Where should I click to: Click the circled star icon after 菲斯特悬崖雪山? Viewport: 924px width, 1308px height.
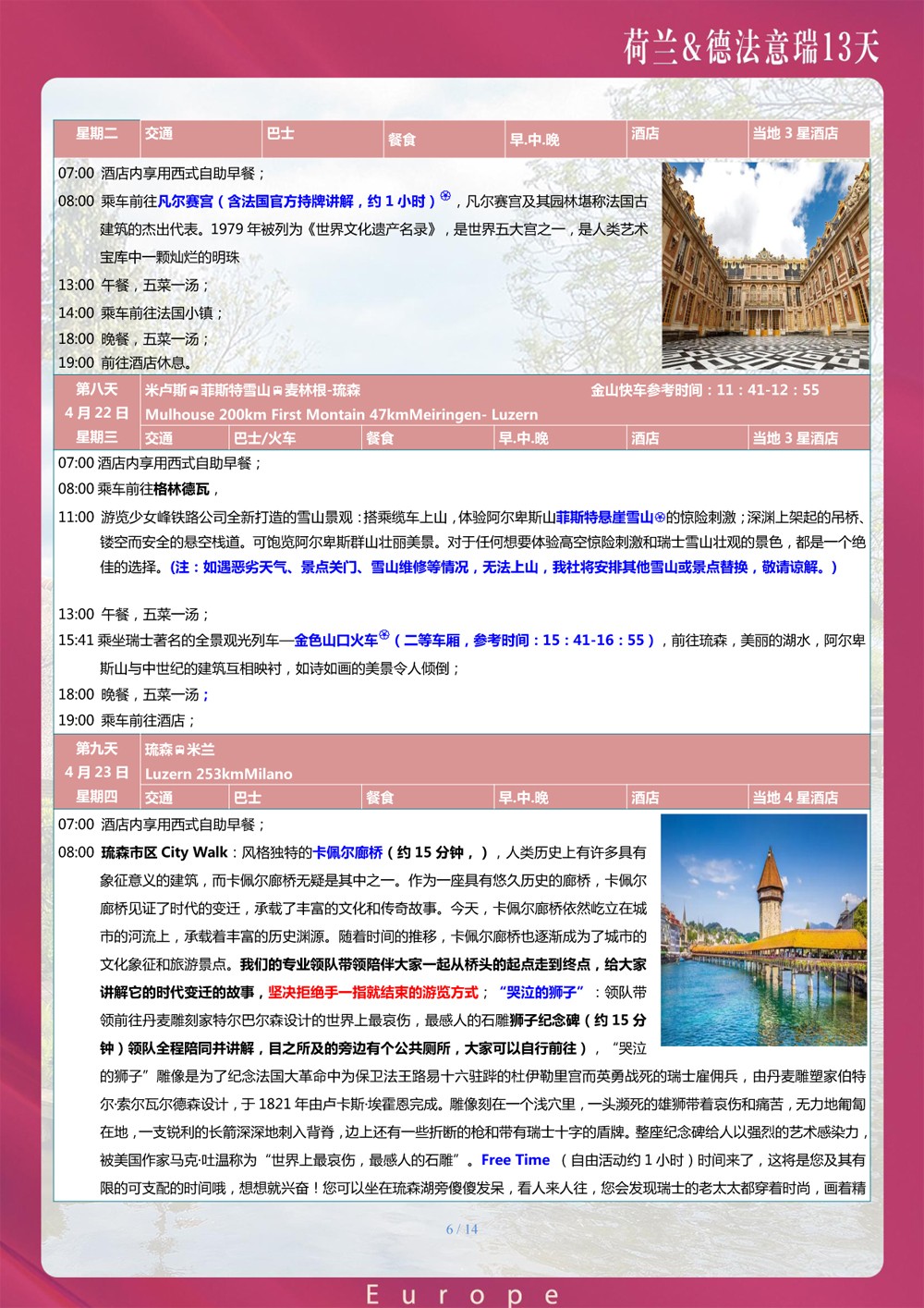[660, 518]
